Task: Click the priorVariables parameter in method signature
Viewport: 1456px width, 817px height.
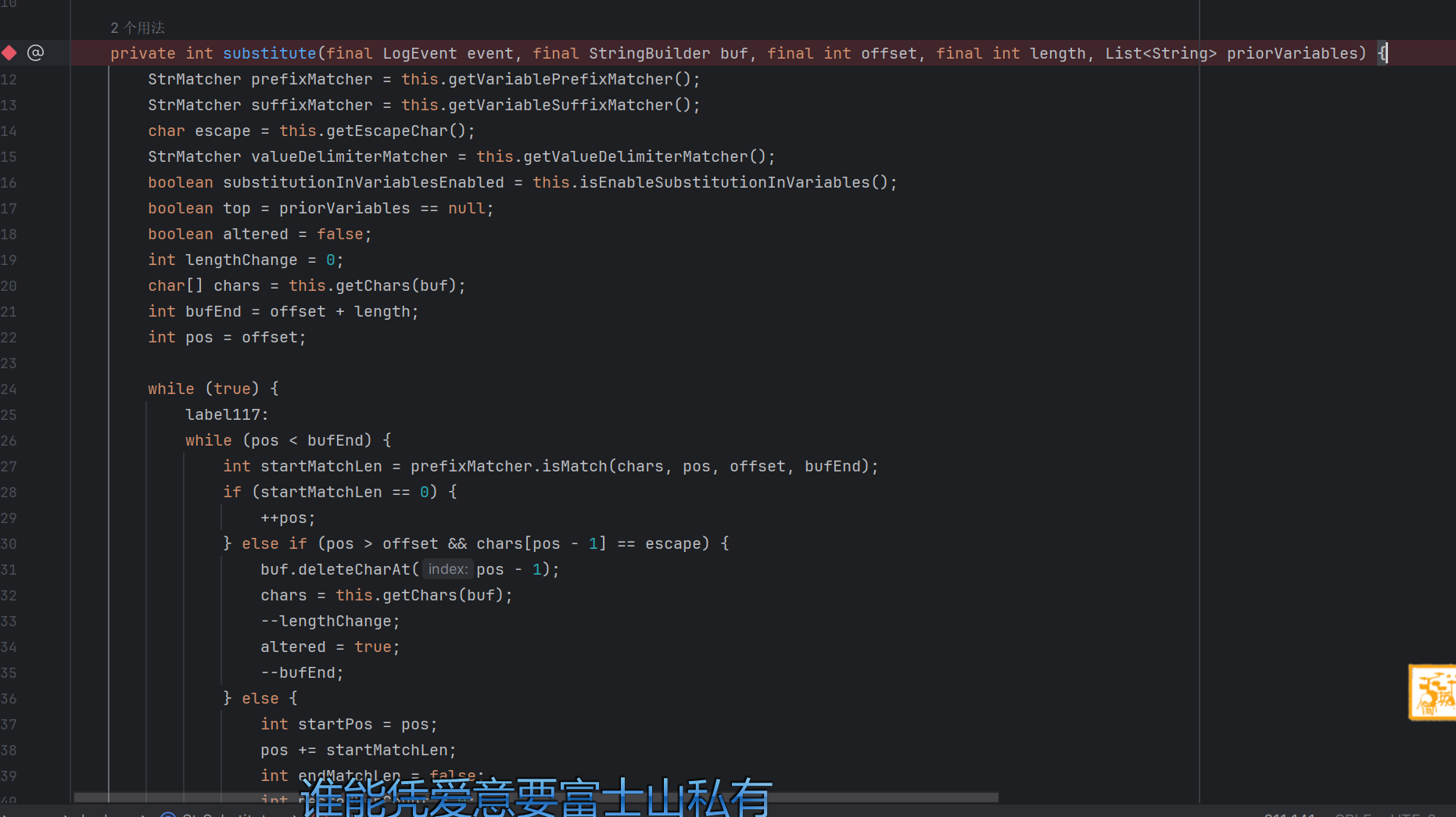Action: click(x=1291, y=53)
